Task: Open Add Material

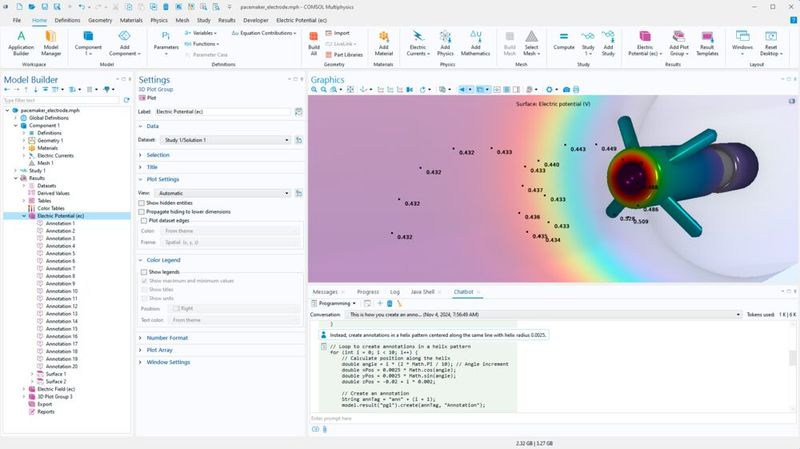Action: [x=384, y=43]
